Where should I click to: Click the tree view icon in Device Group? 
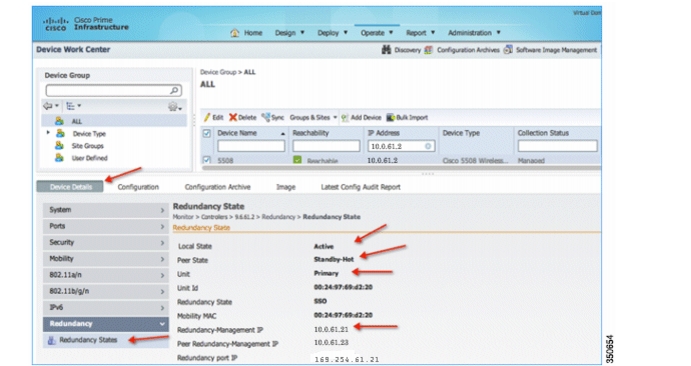tap(71, 106)
